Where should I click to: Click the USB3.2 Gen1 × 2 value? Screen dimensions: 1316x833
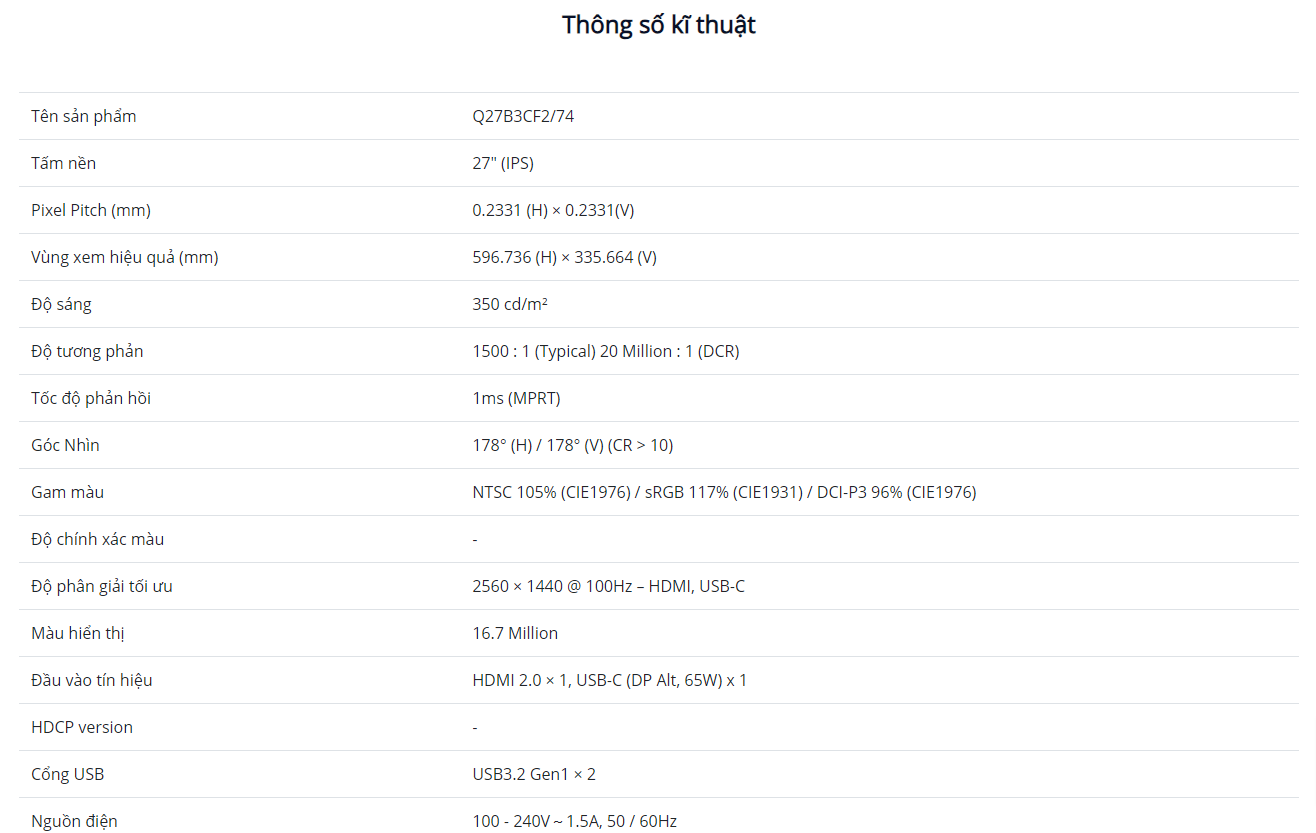click(534, 774)
